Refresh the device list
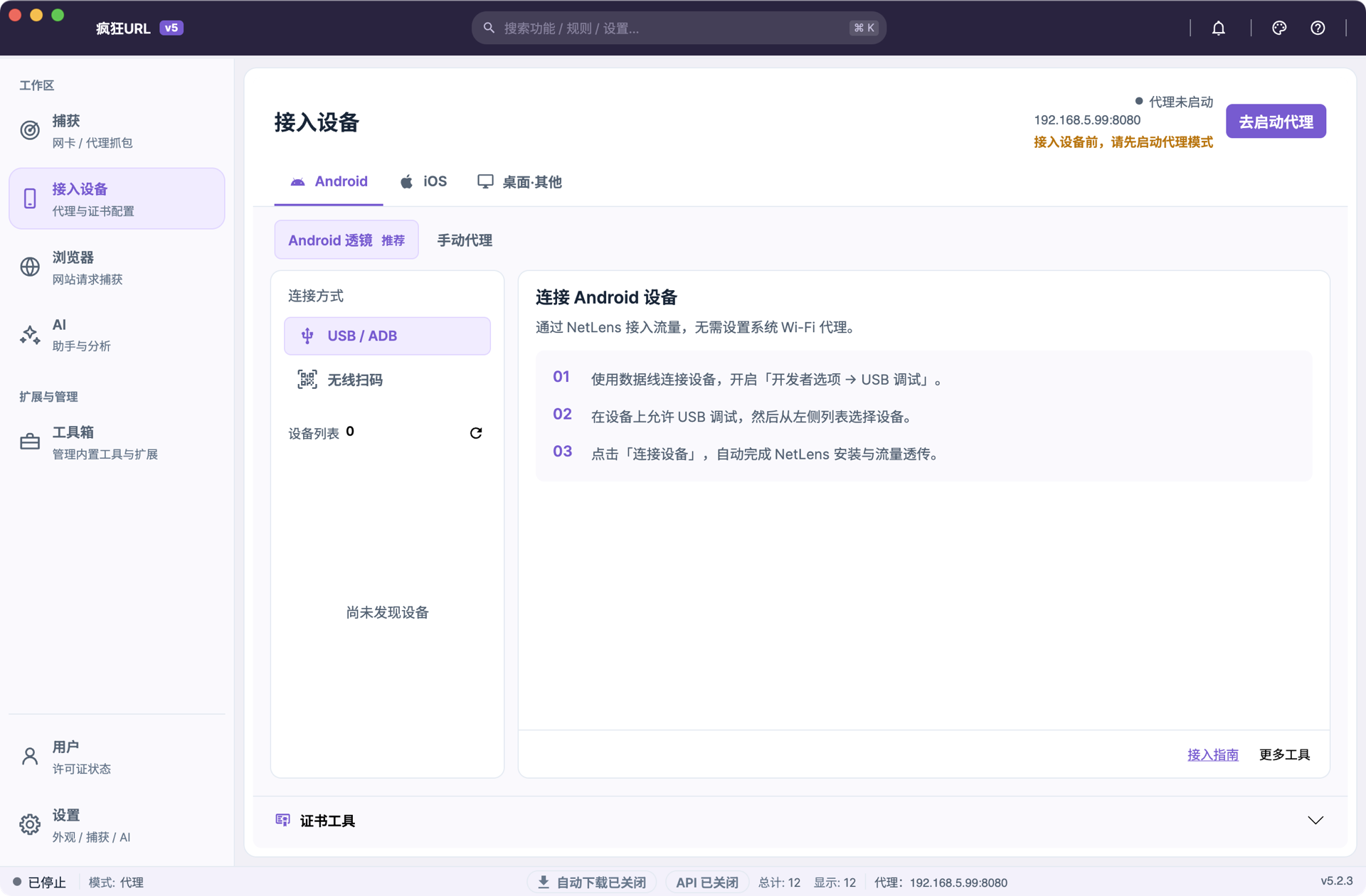Screen dimensions: 1366x896 click(476, 433)
